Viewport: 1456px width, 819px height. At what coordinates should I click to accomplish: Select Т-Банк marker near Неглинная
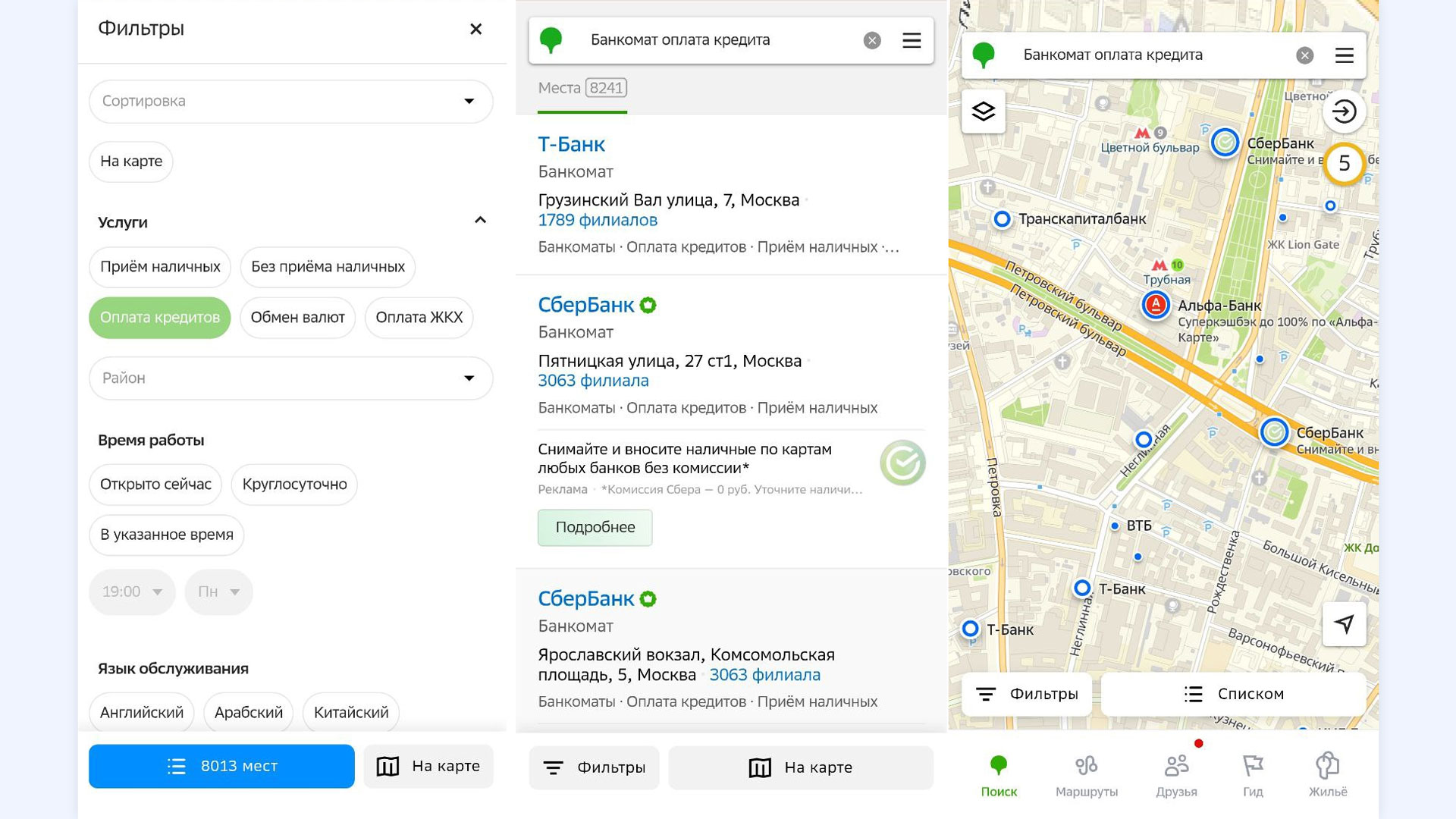coord(1082,588)
